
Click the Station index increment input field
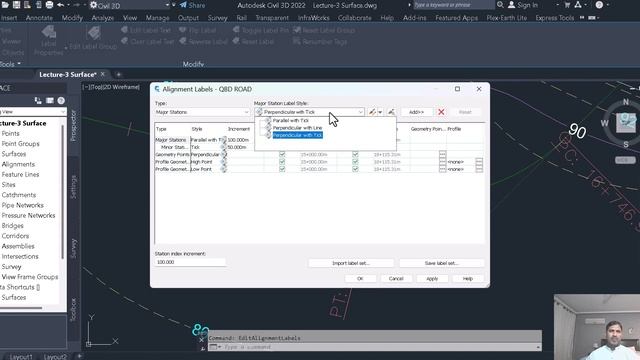(x=190, y=262)
